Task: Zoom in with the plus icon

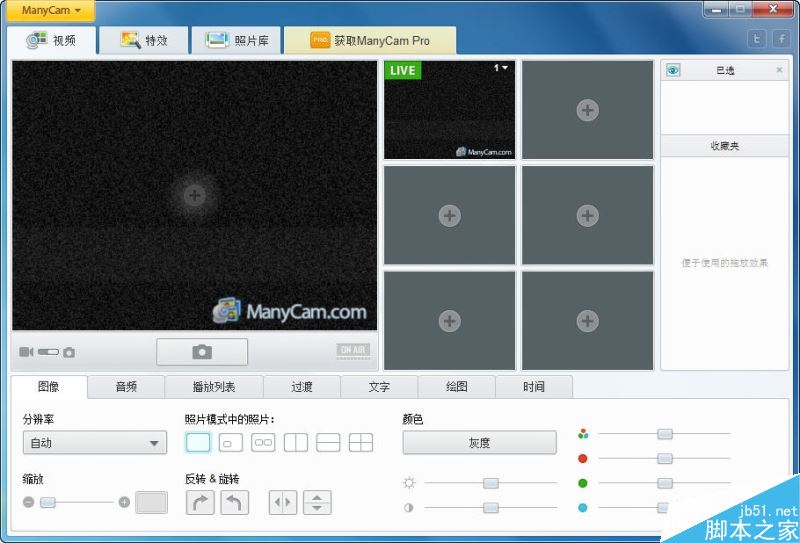Action: pyautogui.click(x=124, y=502)
